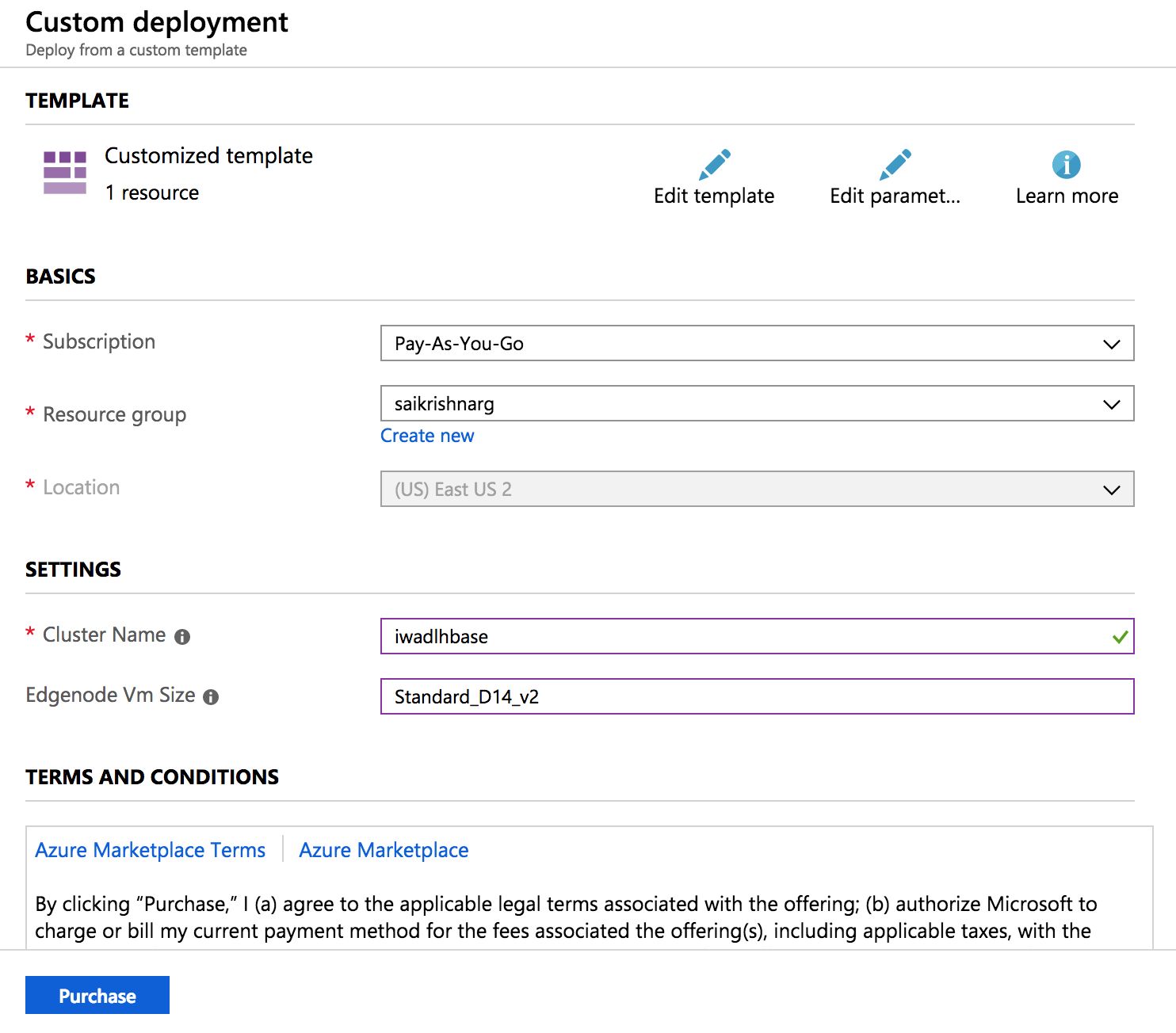Open the Location dropdown
The height and width of the screenshot is (1033, 1176).
[x=758, y=489]
